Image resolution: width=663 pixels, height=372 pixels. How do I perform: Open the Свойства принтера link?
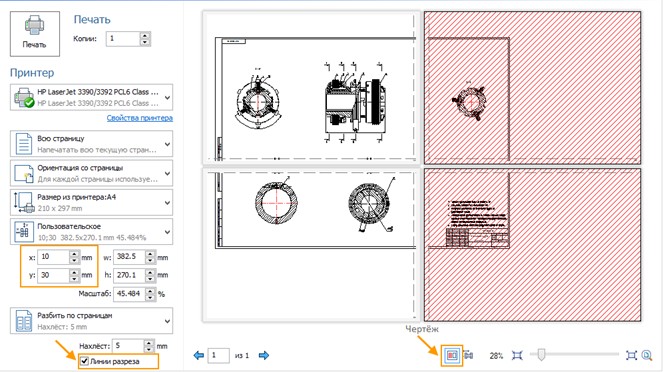click(140, 118)
